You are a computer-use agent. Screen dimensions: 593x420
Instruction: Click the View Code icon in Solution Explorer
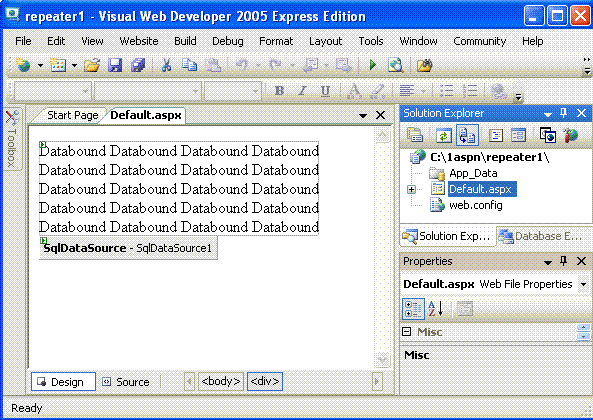point(496,135)
